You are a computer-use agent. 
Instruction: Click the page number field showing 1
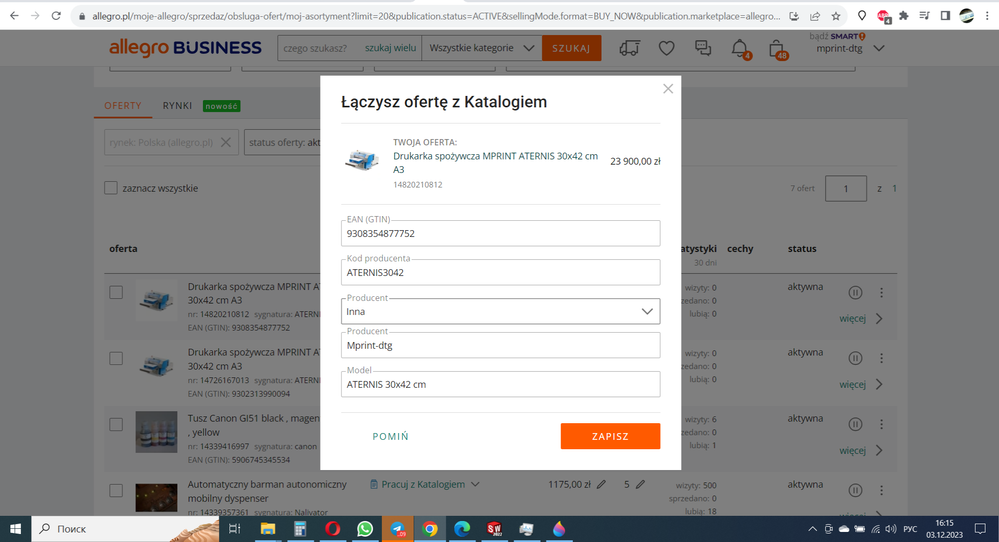pyautogui.click(x=845, y=189)
